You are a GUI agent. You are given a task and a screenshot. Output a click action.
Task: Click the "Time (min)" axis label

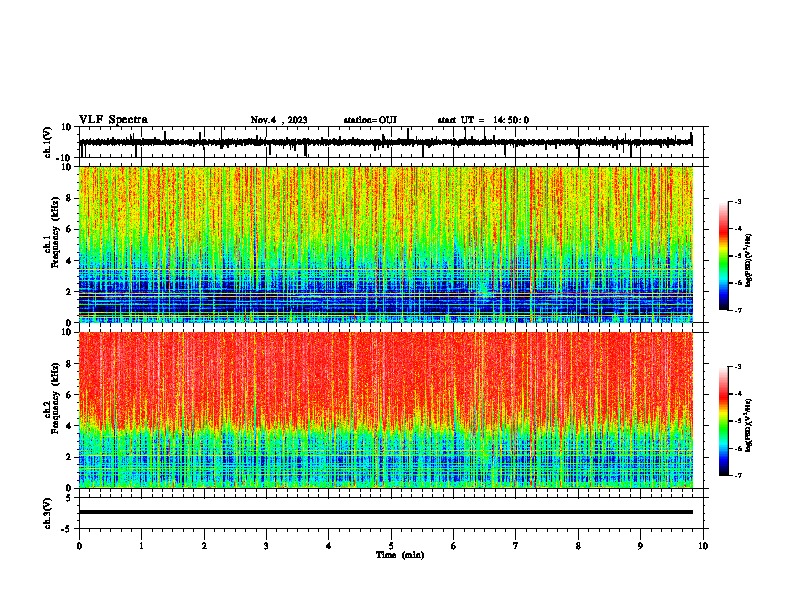[x=400, y=555]
